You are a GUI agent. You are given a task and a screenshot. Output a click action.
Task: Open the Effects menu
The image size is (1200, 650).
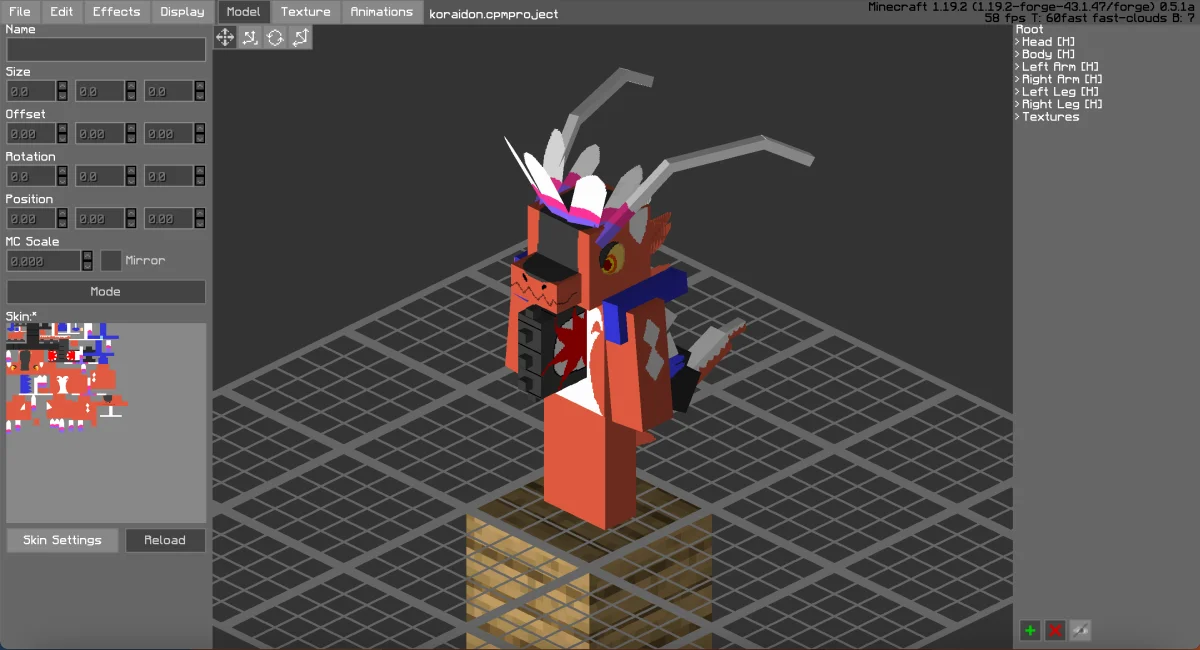point(117,12)
